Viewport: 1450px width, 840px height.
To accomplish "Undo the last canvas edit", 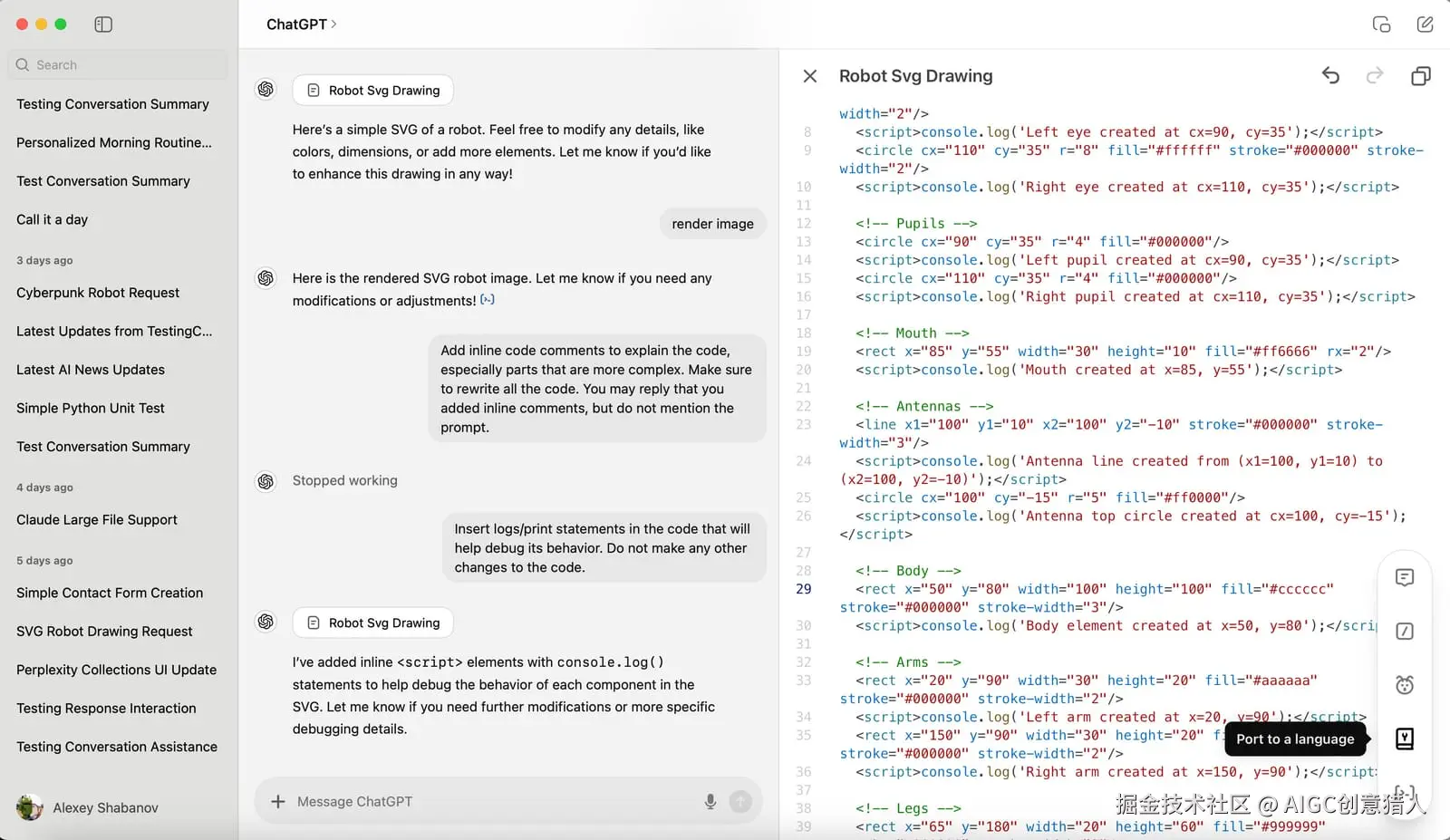I will [1330, 76].
